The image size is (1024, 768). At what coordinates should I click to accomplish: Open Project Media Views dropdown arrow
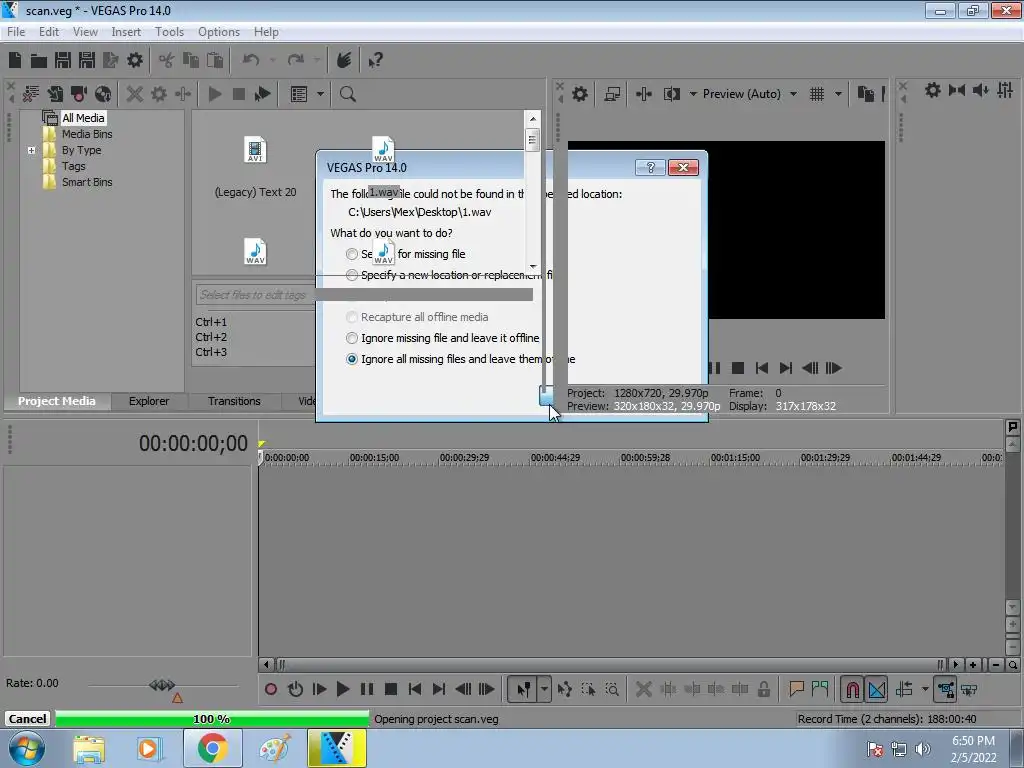click(320, 94)
